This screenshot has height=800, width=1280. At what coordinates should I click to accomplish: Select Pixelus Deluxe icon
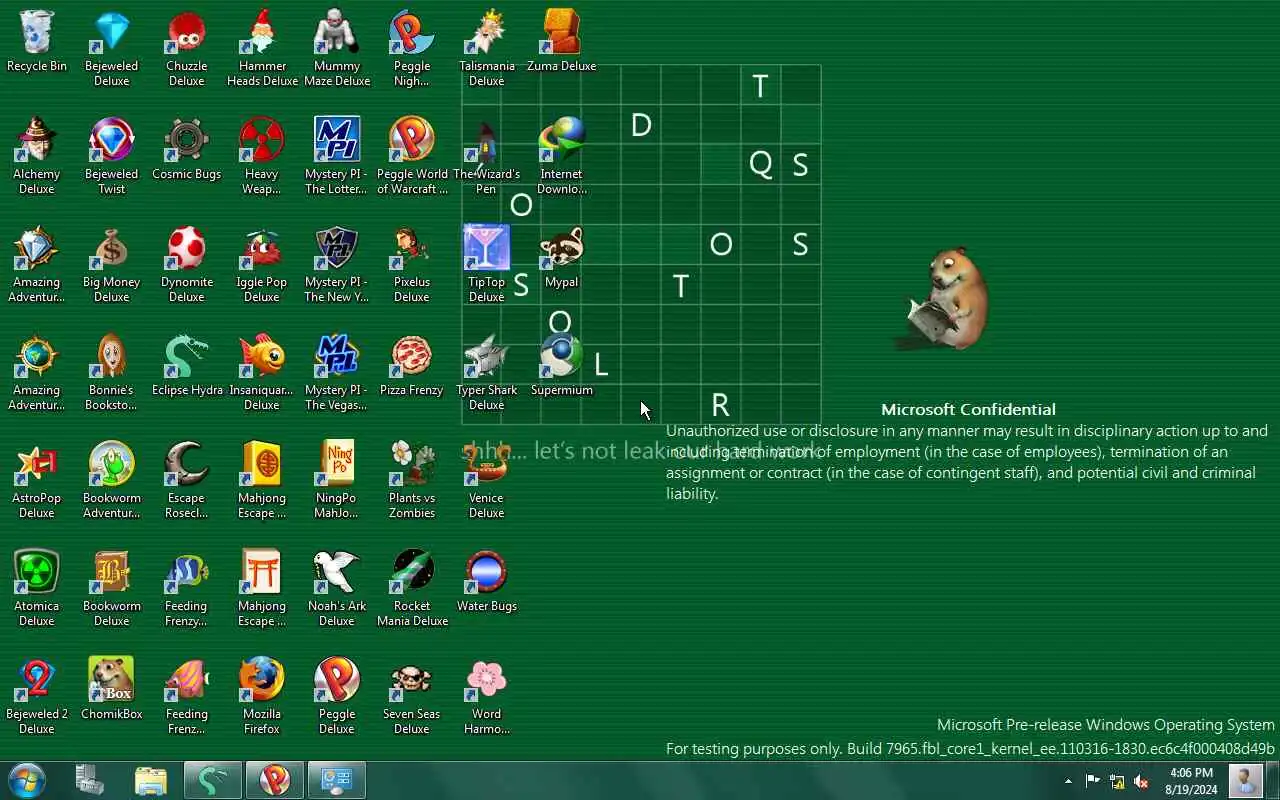[412, 264]
